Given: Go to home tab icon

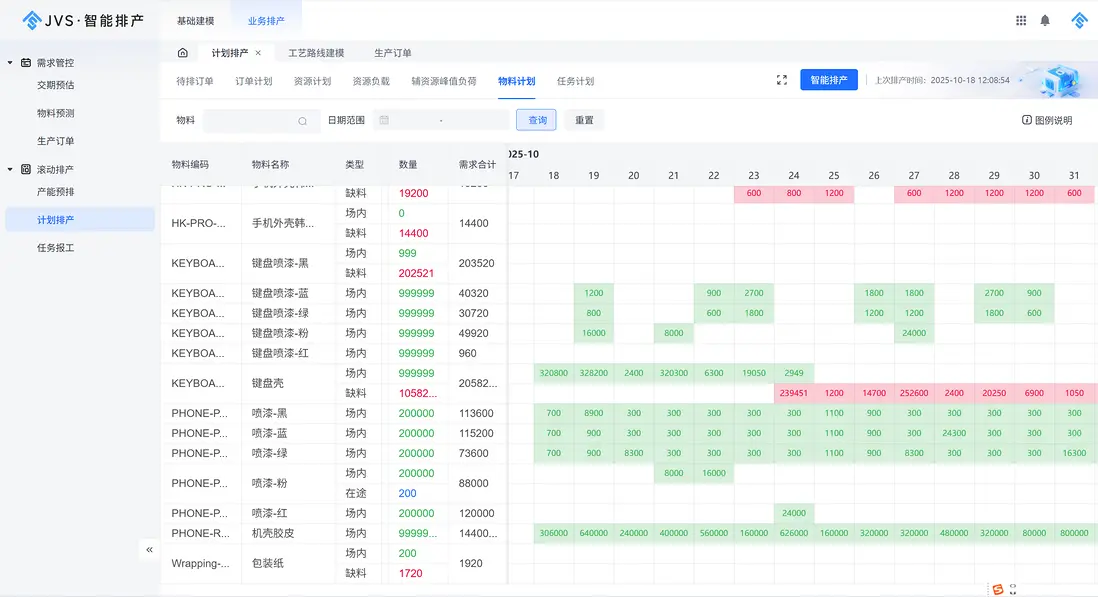Looking at the screenshot, I should 183,52.
